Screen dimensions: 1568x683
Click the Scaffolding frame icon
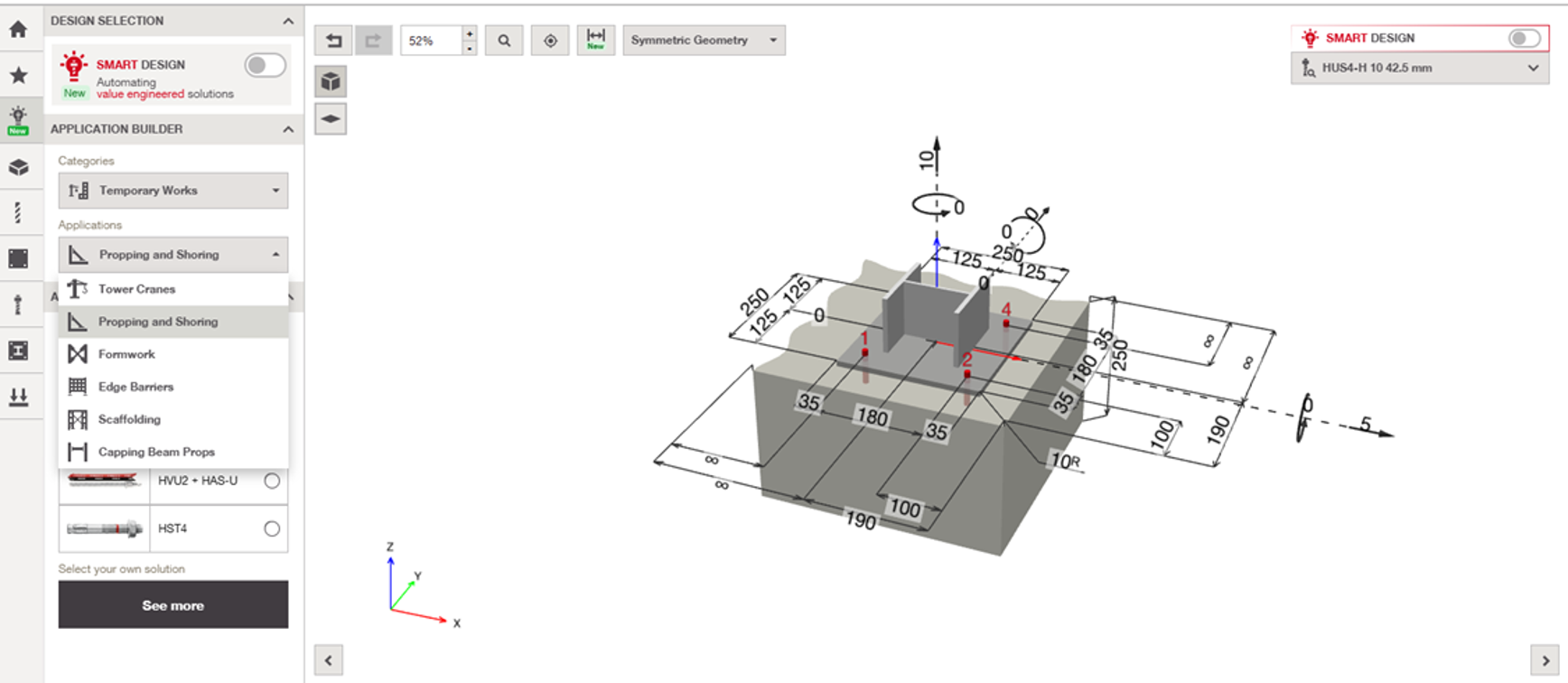pos(78,419)
